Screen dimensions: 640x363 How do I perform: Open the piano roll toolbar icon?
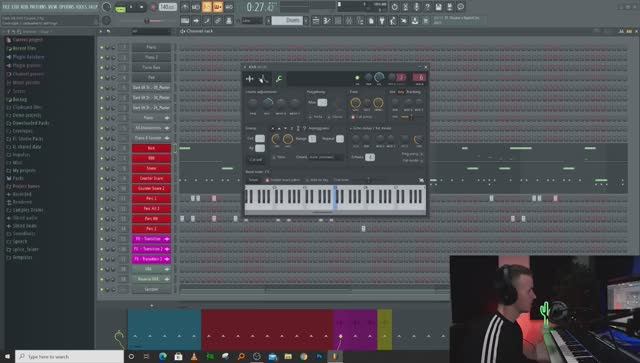(x=327, y=20)
